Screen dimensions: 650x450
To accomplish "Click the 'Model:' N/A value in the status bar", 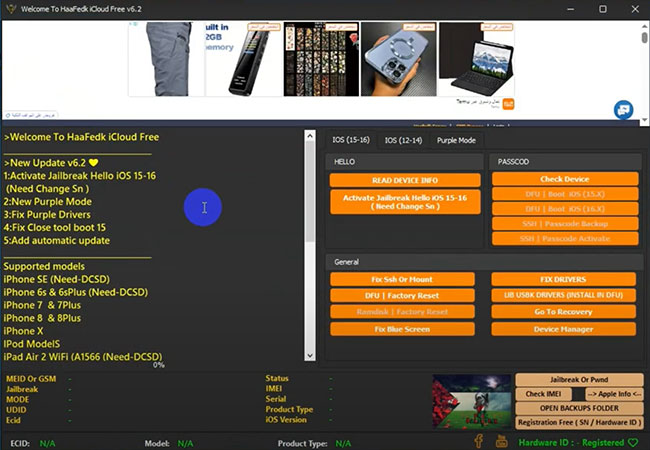I will 185,443.
